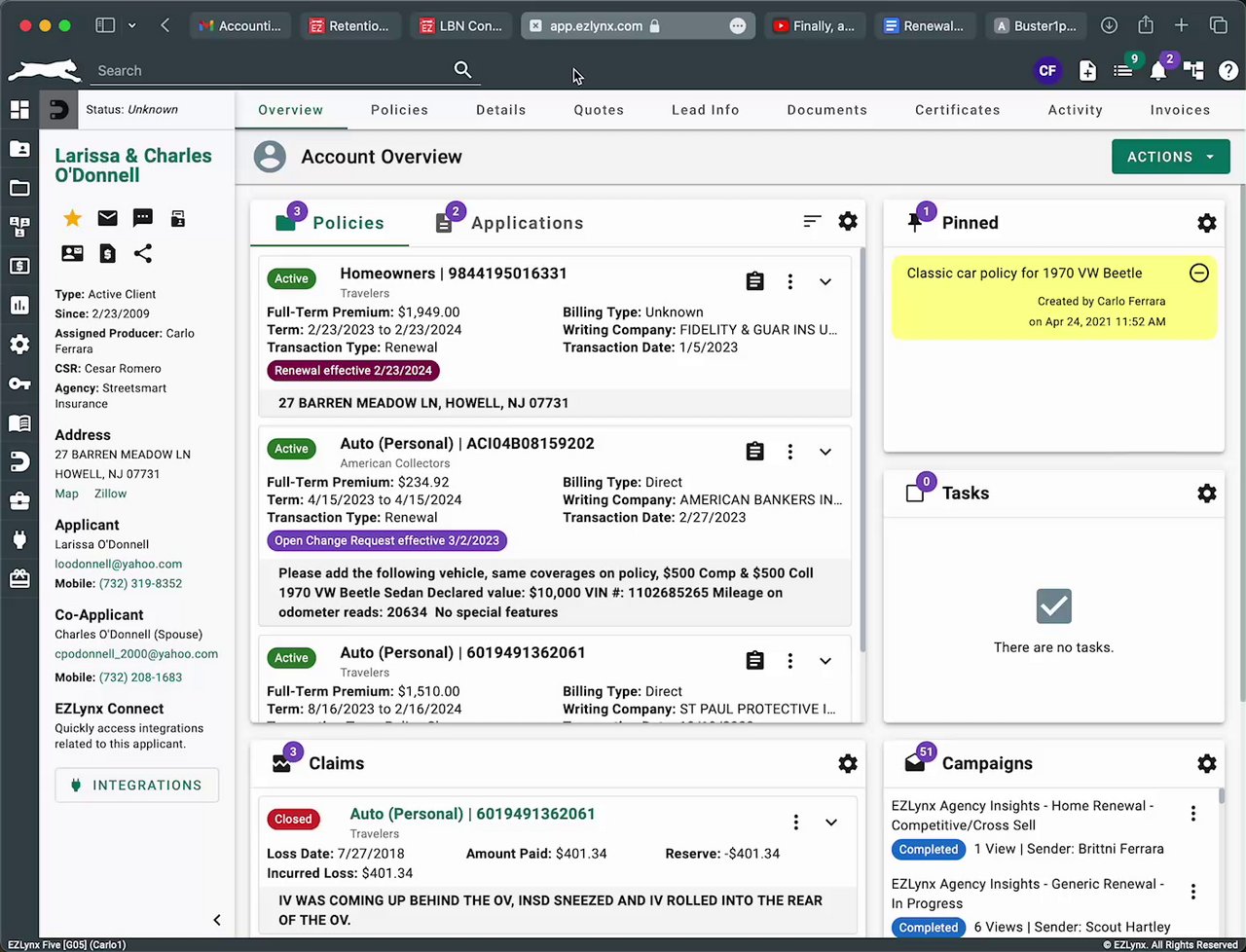The width and height of the screenshot is (1246, 952).
Task: Open the help question mark icon
Action: click(x=1228, y=70)
